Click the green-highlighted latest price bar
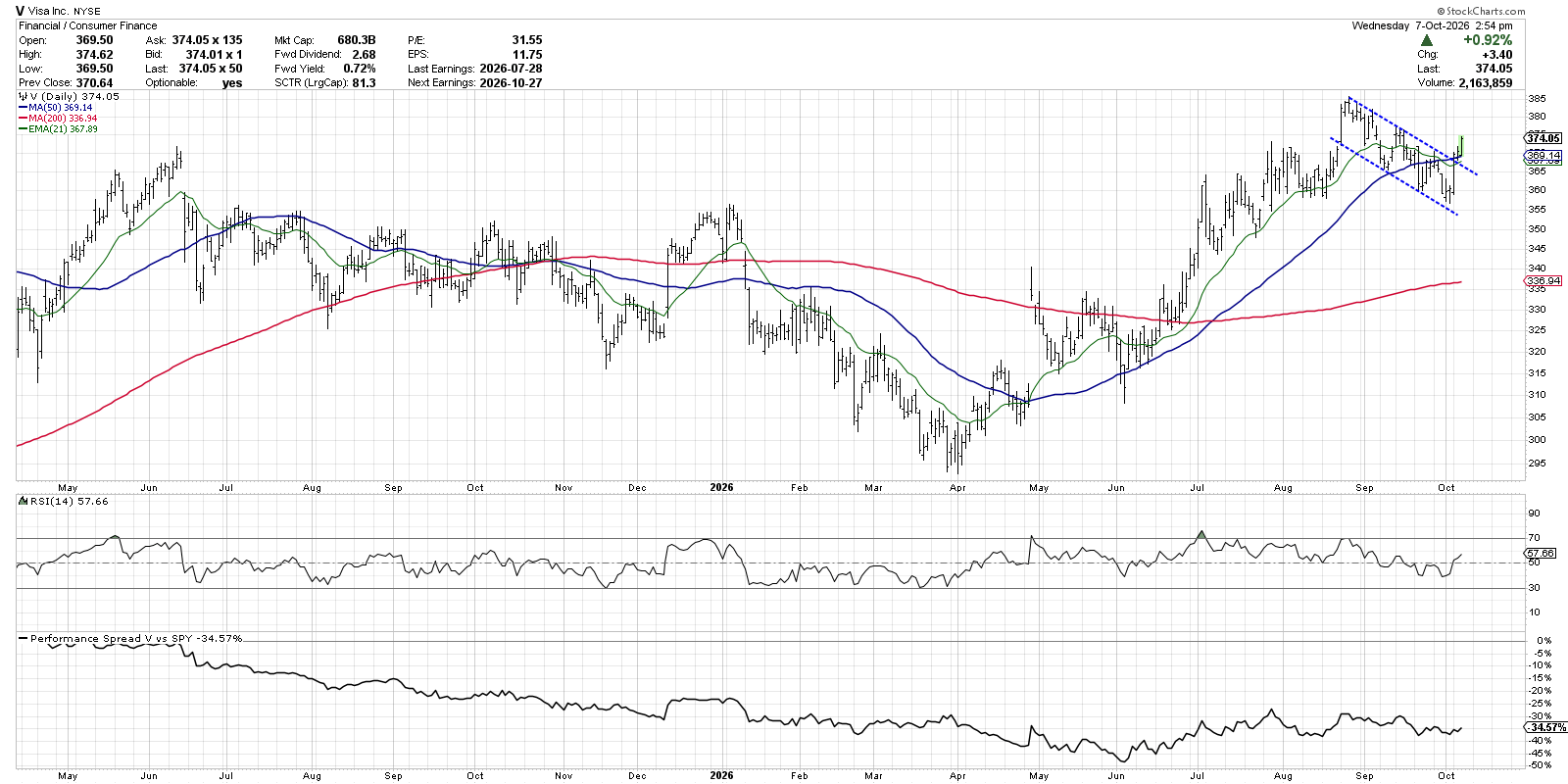1568x784 pixels. pyautogui.click(x=1461, y=146)
